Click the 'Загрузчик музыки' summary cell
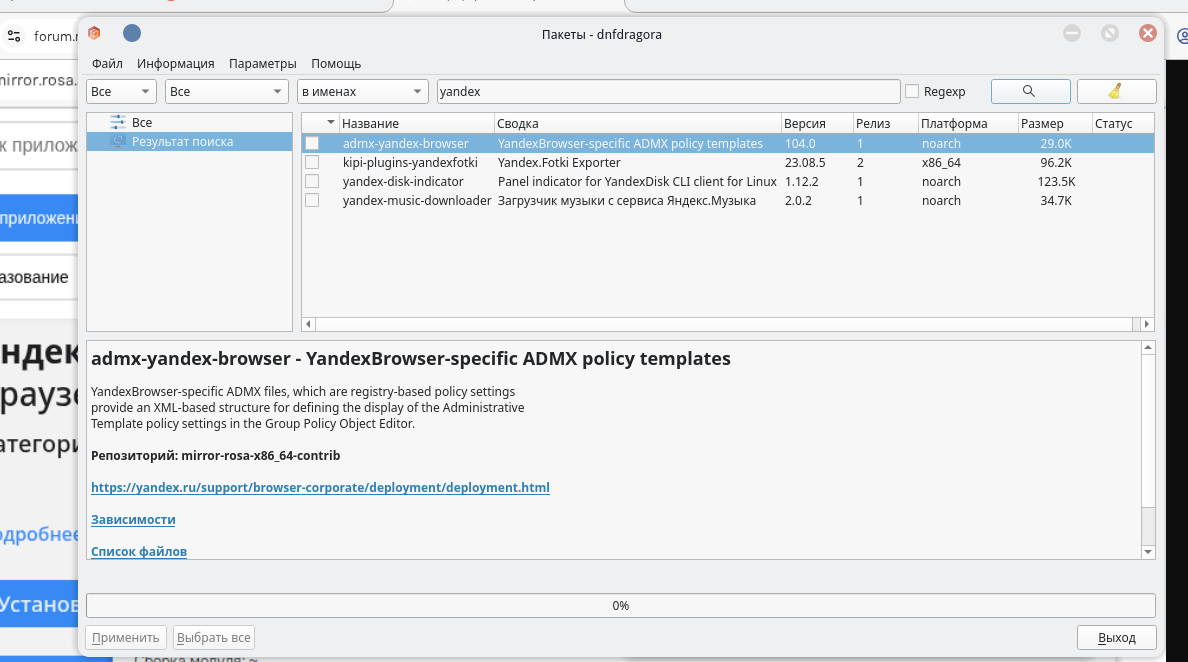The image size is (1188, 662). [x=627, y=200]
